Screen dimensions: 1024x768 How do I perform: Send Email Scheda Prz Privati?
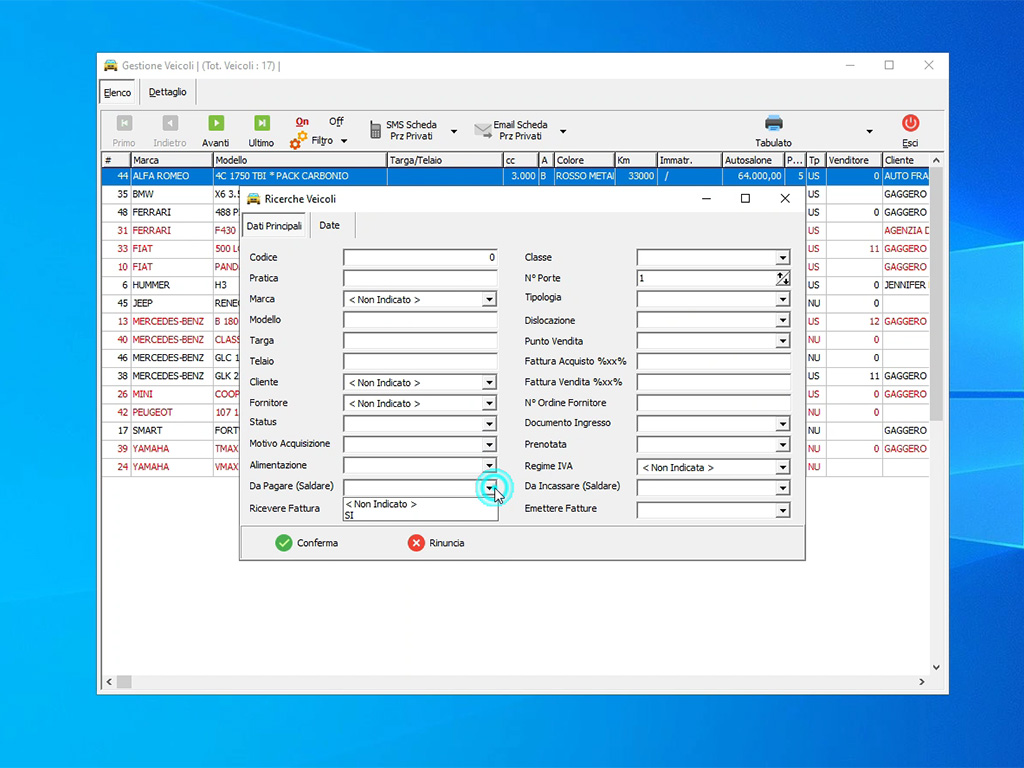(x=511, y=130)
